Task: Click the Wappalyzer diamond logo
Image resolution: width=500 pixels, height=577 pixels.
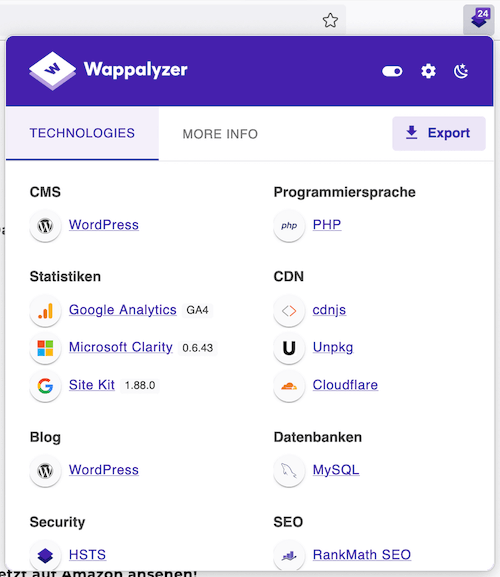Action: coord(53,71)
